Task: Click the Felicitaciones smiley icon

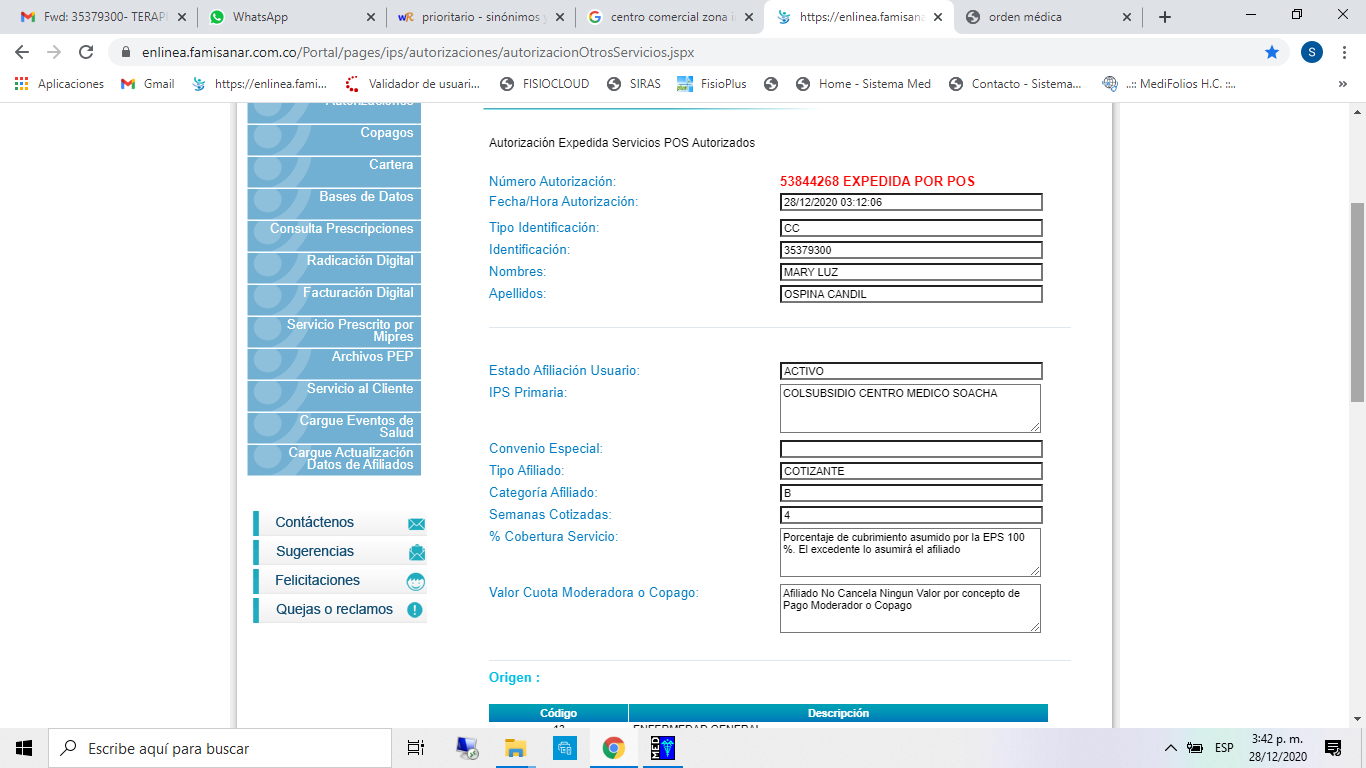Action: [x=416, y=581]
